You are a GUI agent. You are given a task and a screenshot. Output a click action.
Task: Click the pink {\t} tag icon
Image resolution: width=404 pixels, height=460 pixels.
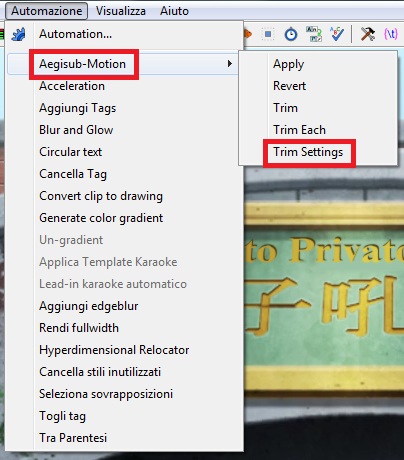(x=391, y=34)
